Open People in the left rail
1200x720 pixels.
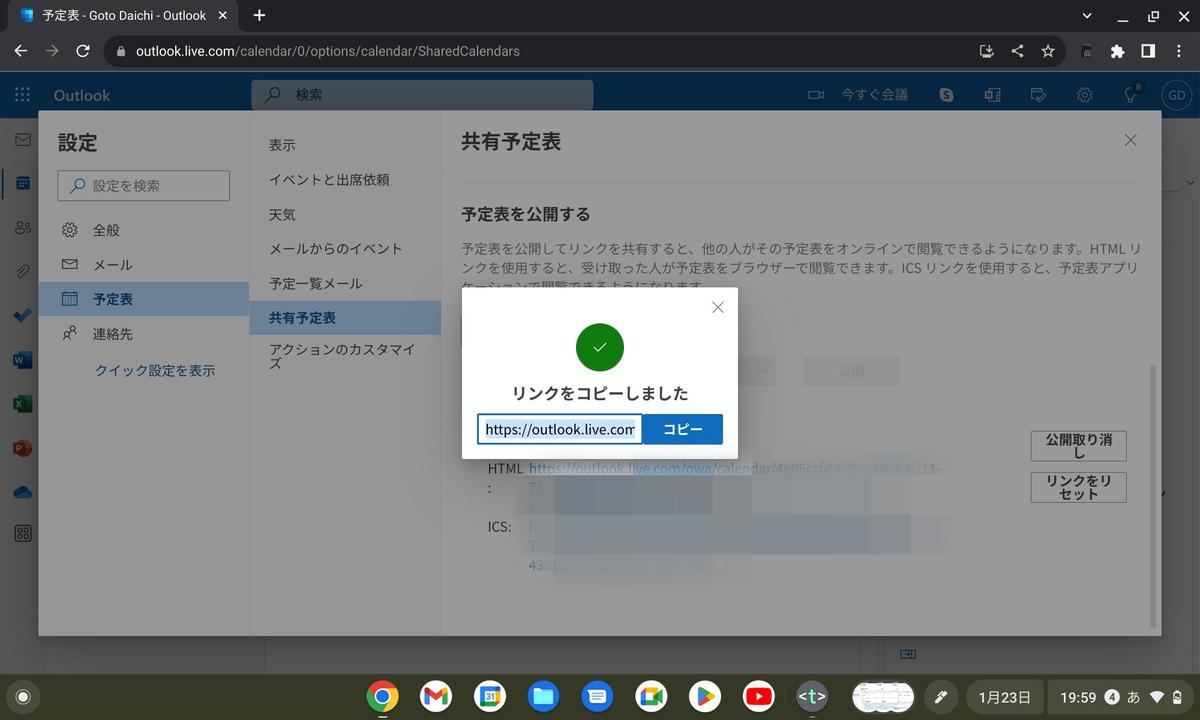22,228
